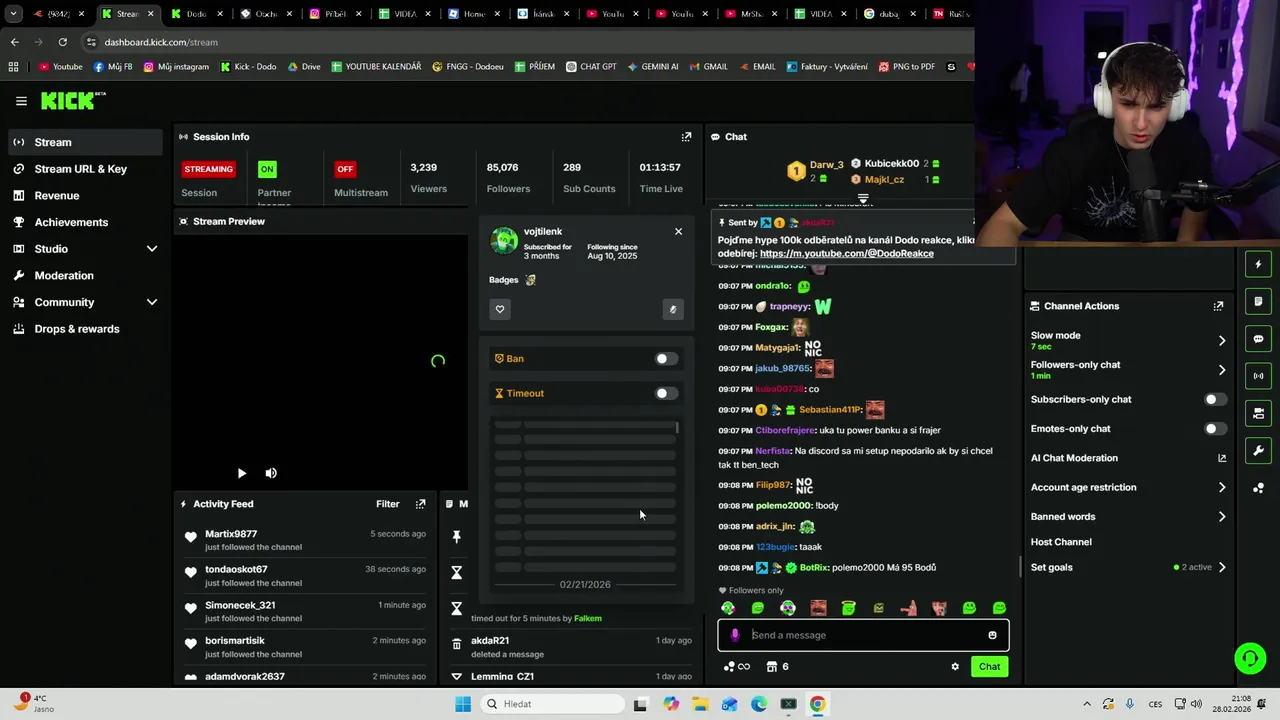Viewport: 1280px width, 720px height.
Task: Open Stream URL & Key page
Action: click(80, 169)
